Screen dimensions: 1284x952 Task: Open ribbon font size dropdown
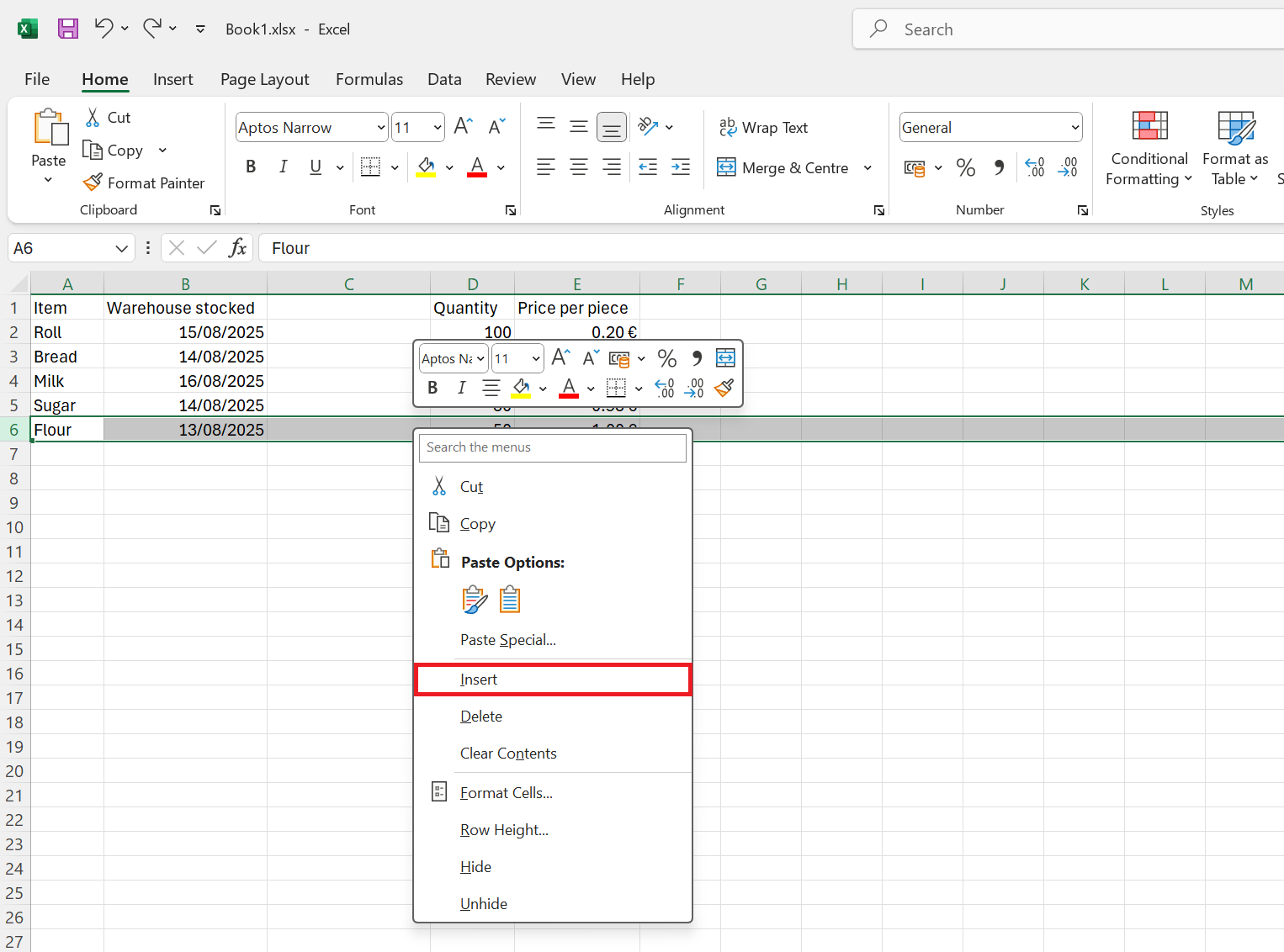[438, 128]
